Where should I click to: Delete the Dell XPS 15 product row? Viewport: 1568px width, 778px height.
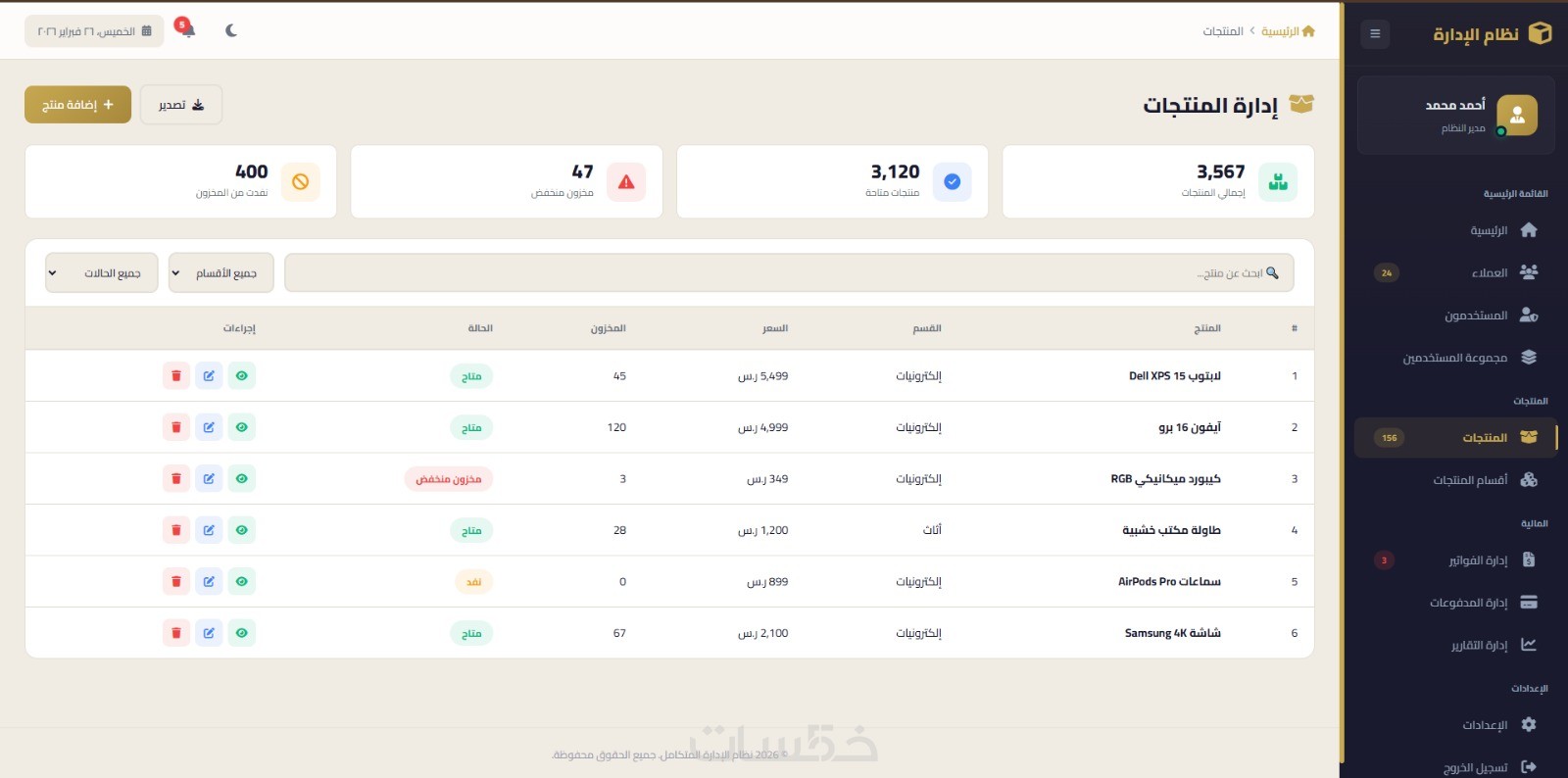[x=176, y=375]
